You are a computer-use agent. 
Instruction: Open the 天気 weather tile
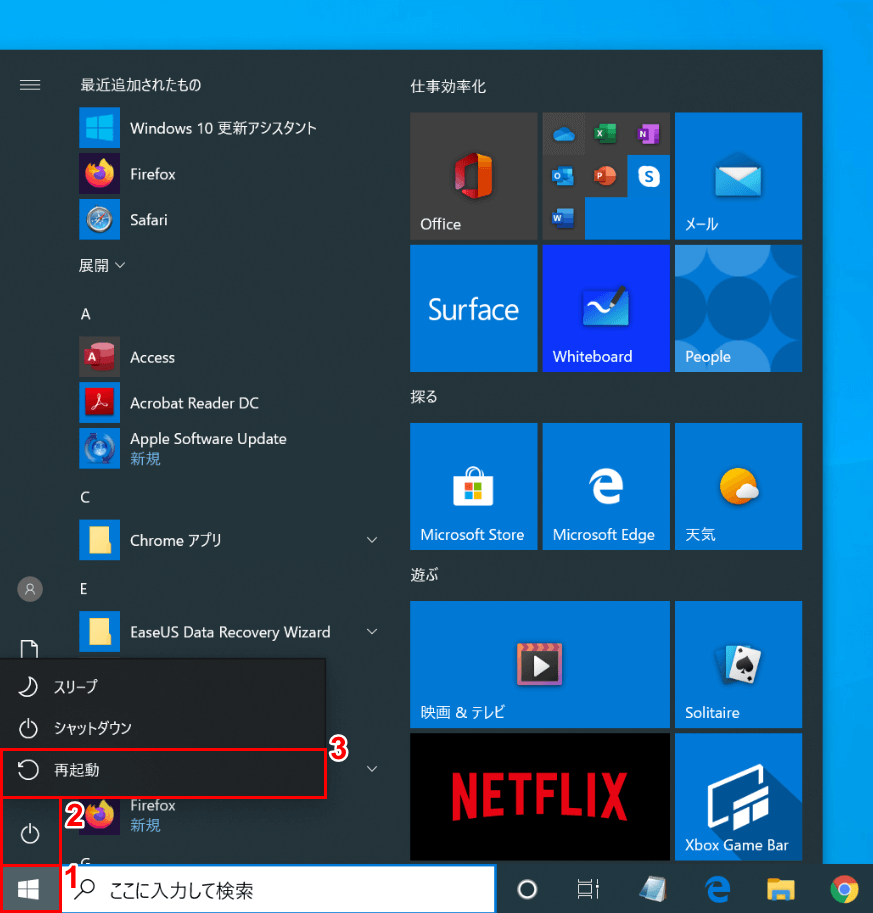coord(738,486)
